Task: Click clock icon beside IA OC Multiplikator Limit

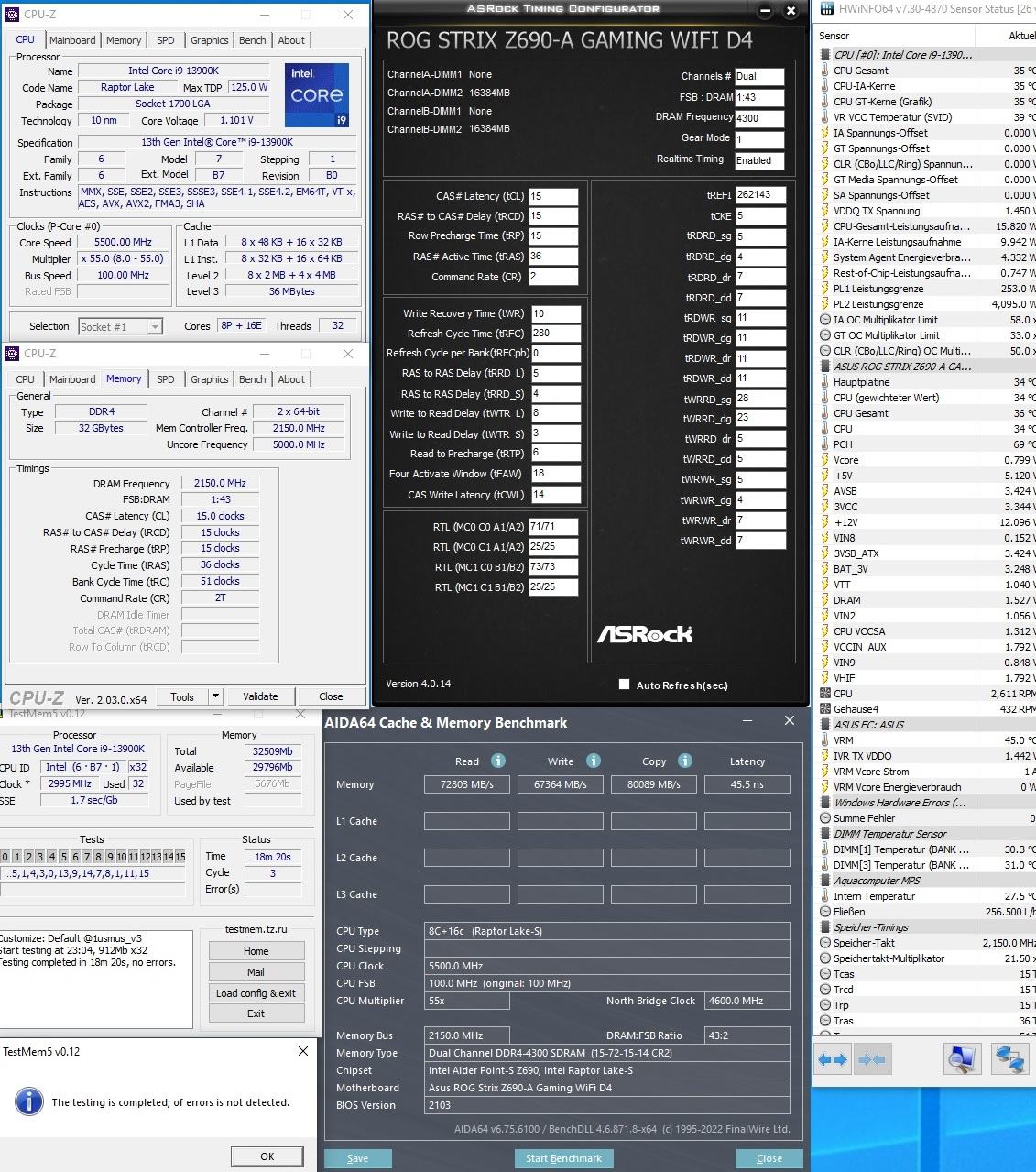Action: pos(825,320)
